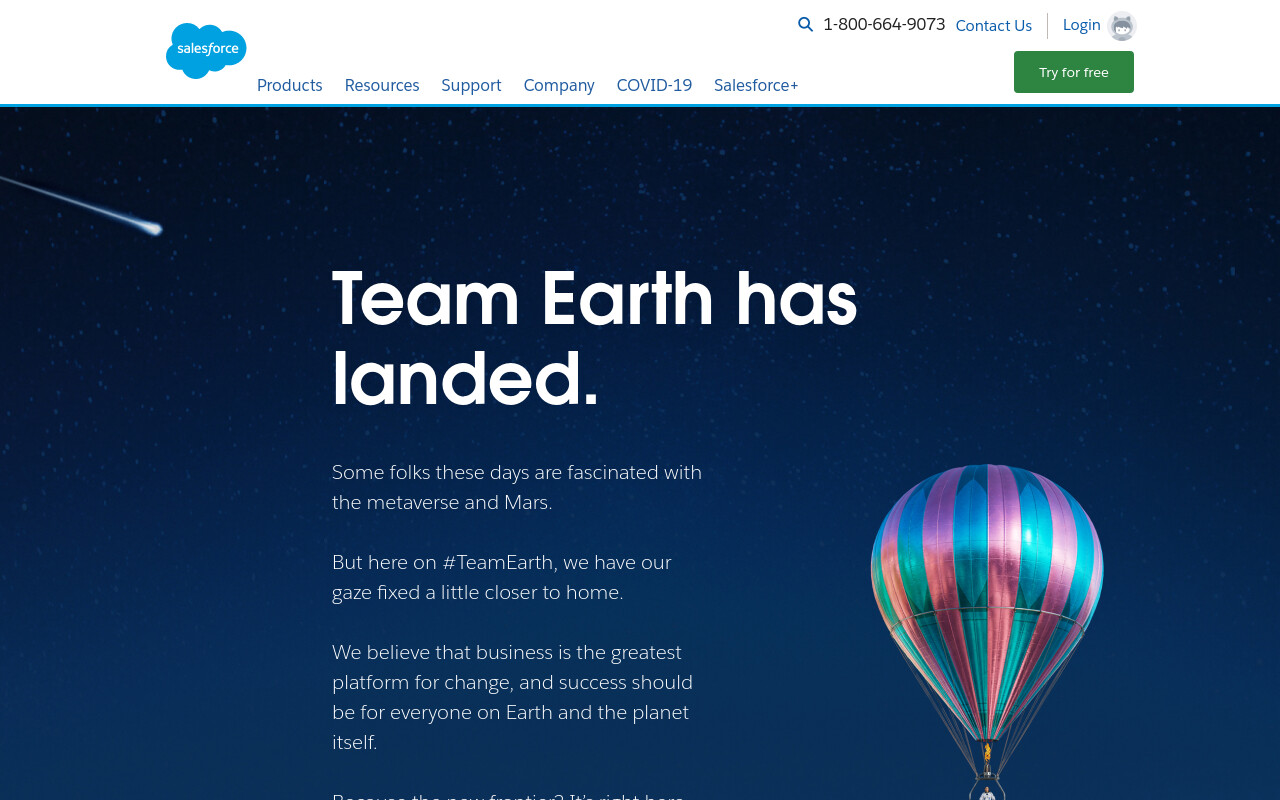Screen dimensions: 1280x800
Task: Click the "Team Earth has landed." headline
Action: coord(595,338)
